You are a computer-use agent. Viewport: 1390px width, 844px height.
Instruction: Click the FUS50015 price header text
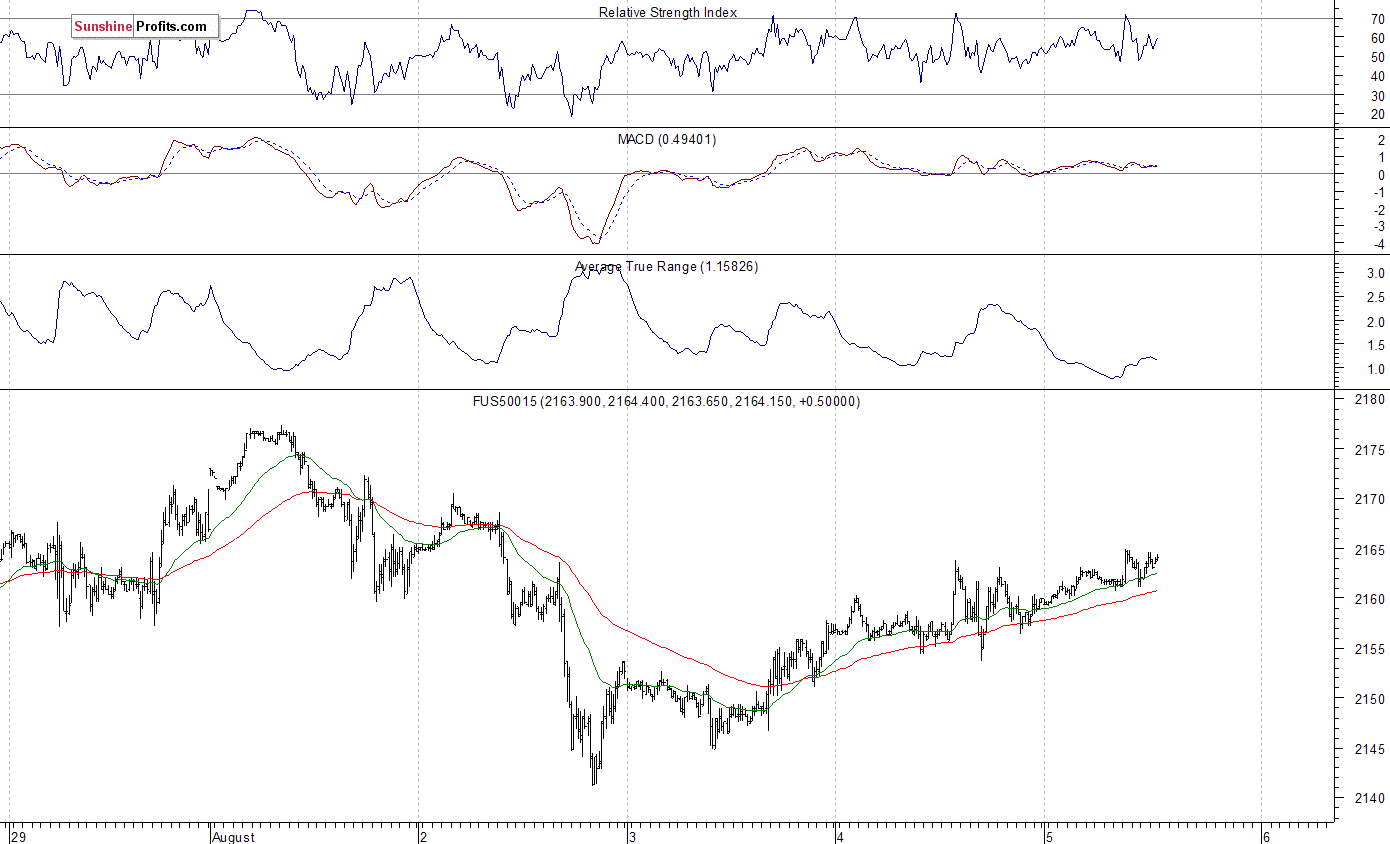click(x=667, y=401)
